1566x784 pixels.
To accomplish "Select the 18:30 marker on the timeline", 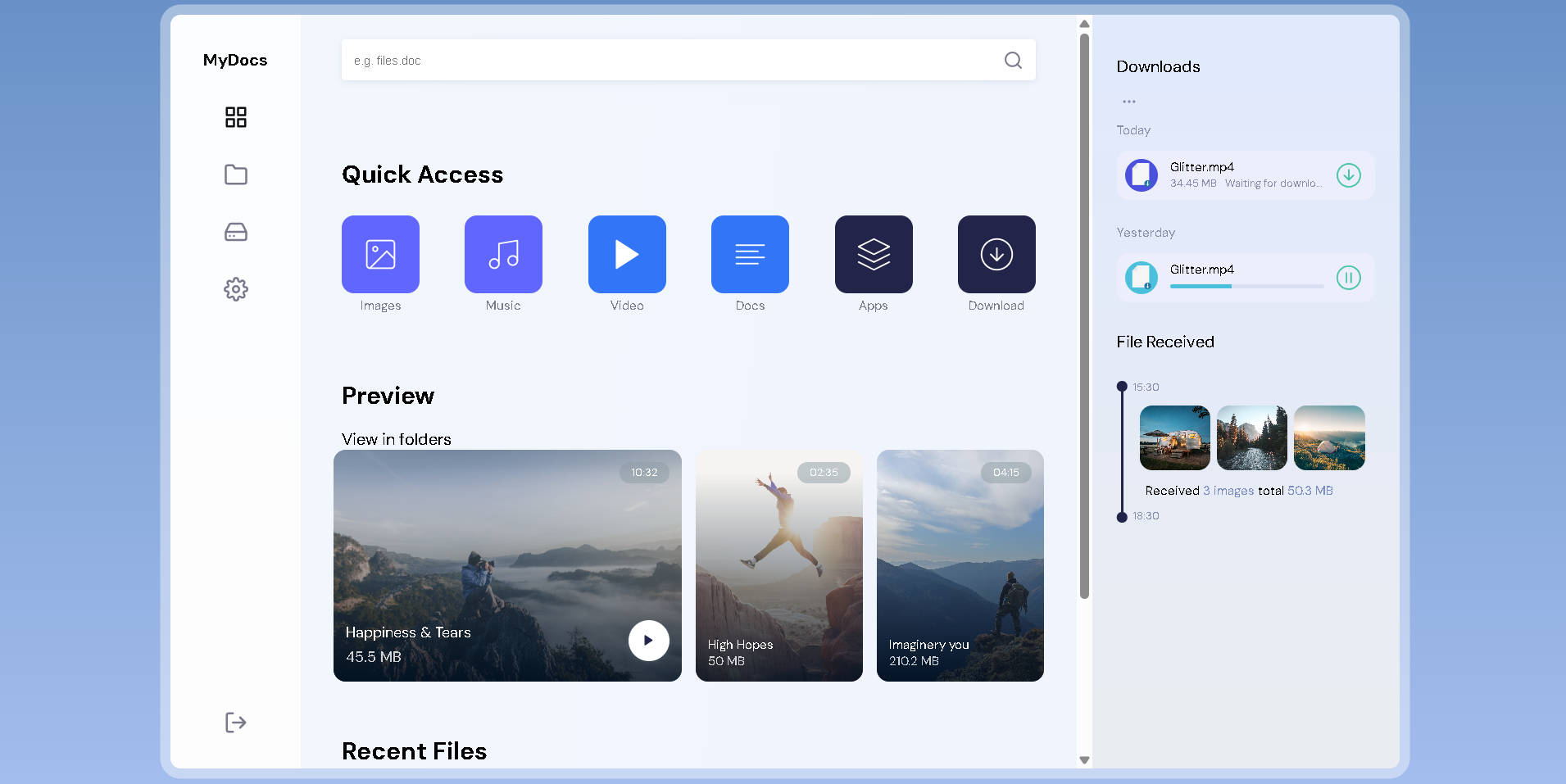I will (1122, 516).
